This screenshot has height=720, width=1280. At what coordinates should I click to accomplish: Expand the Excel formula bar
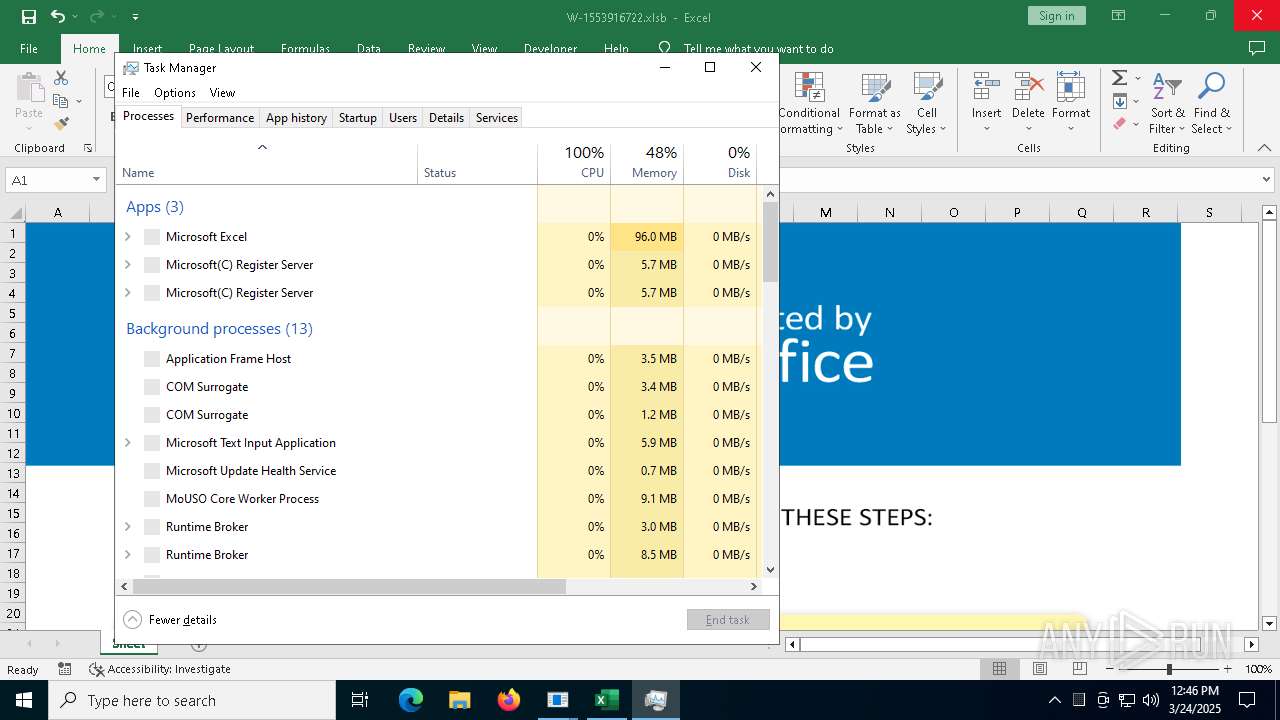(1268, 180)
